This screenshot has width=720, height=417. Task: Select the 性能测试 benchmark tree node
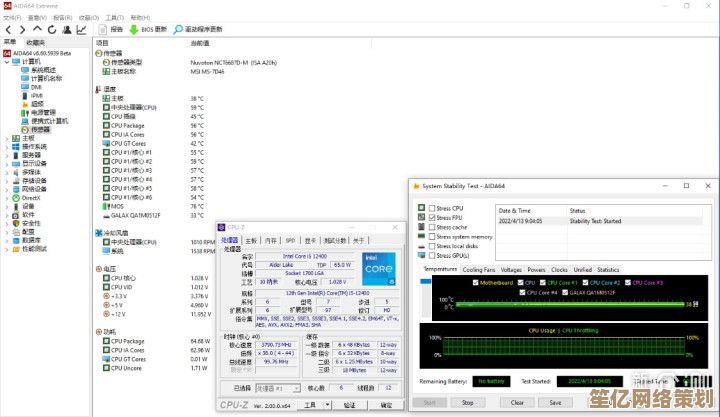pos(34,249)
